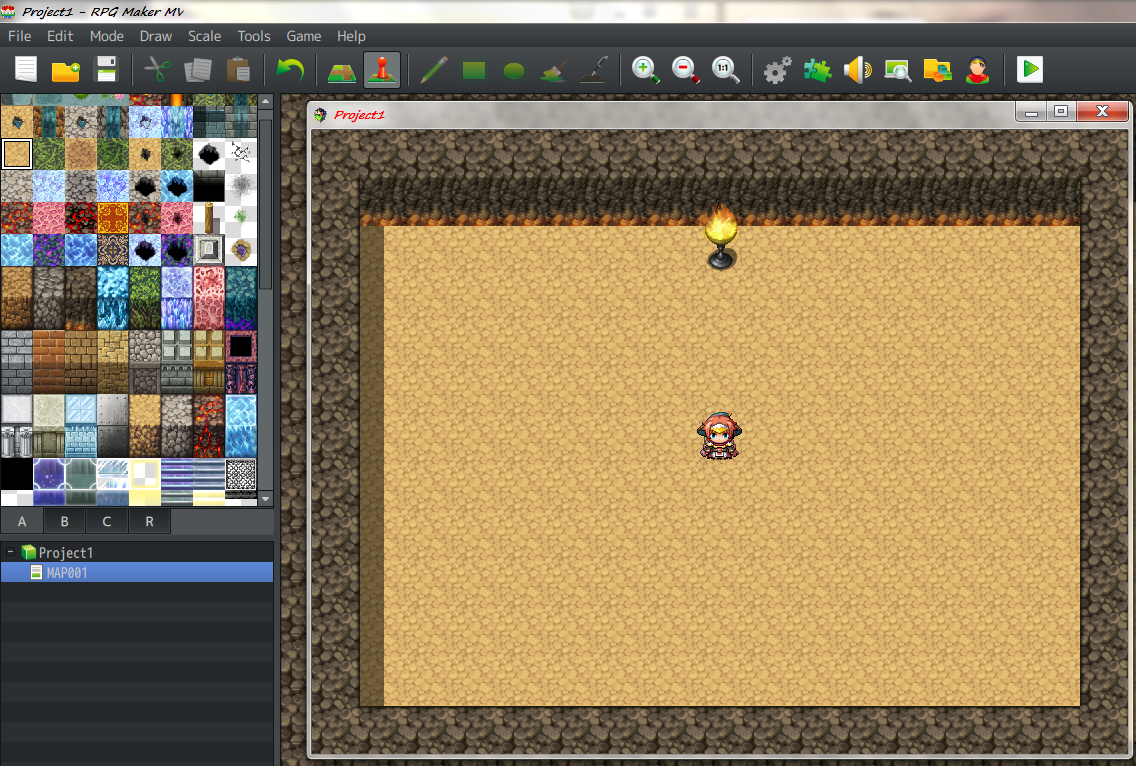Collapse the Project1 tree node
Screen dimensions: 1136x766
(10, 552)
